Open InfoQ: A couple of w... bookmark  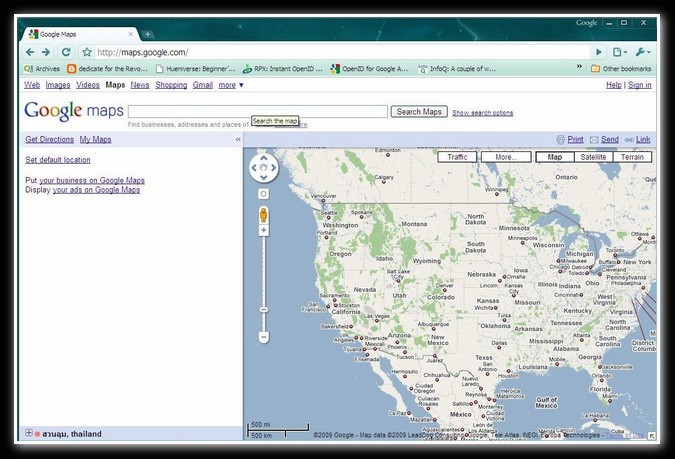tap(457, 68)
